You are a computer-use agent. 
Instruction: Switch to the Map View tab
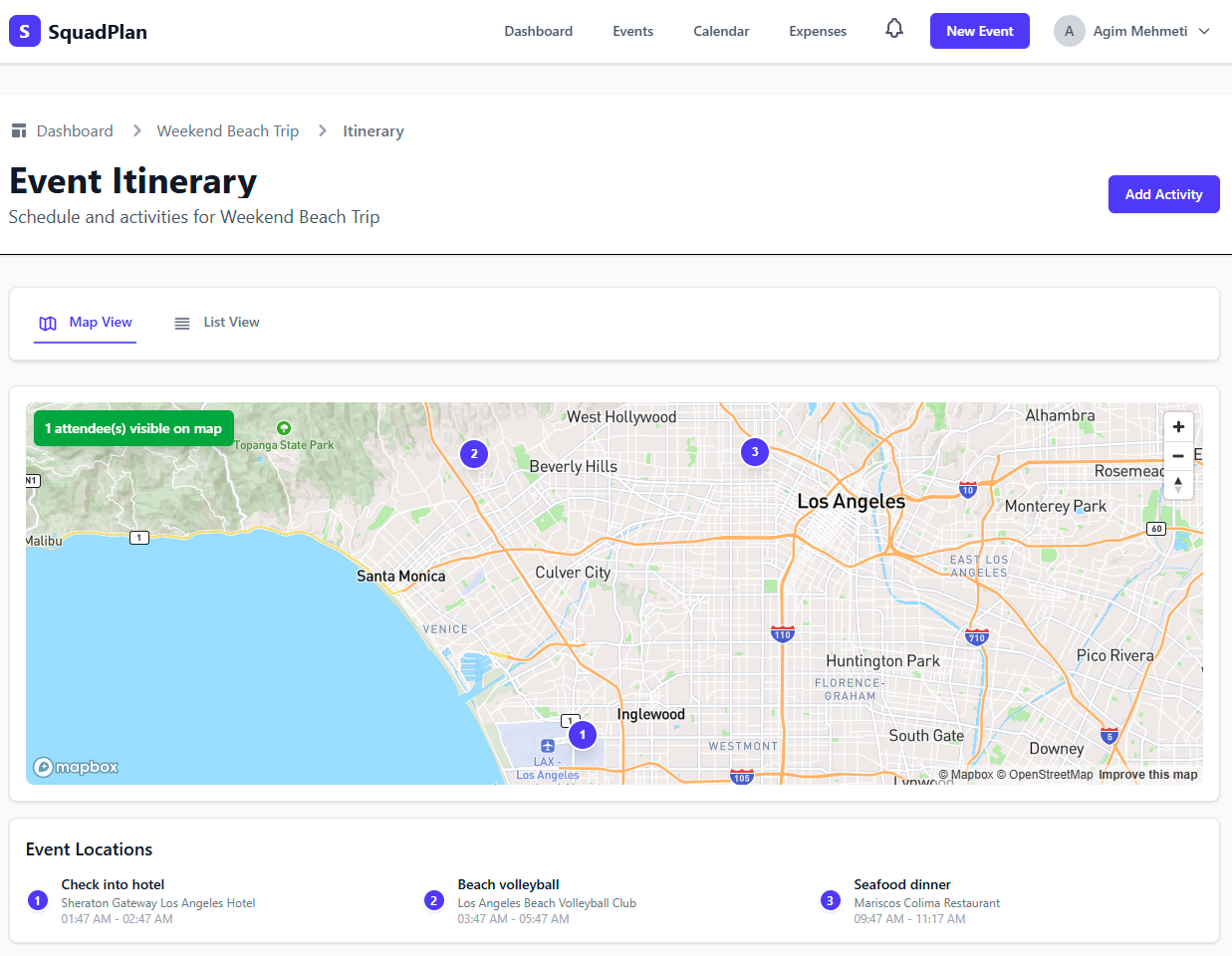click(x=86, y=323)
